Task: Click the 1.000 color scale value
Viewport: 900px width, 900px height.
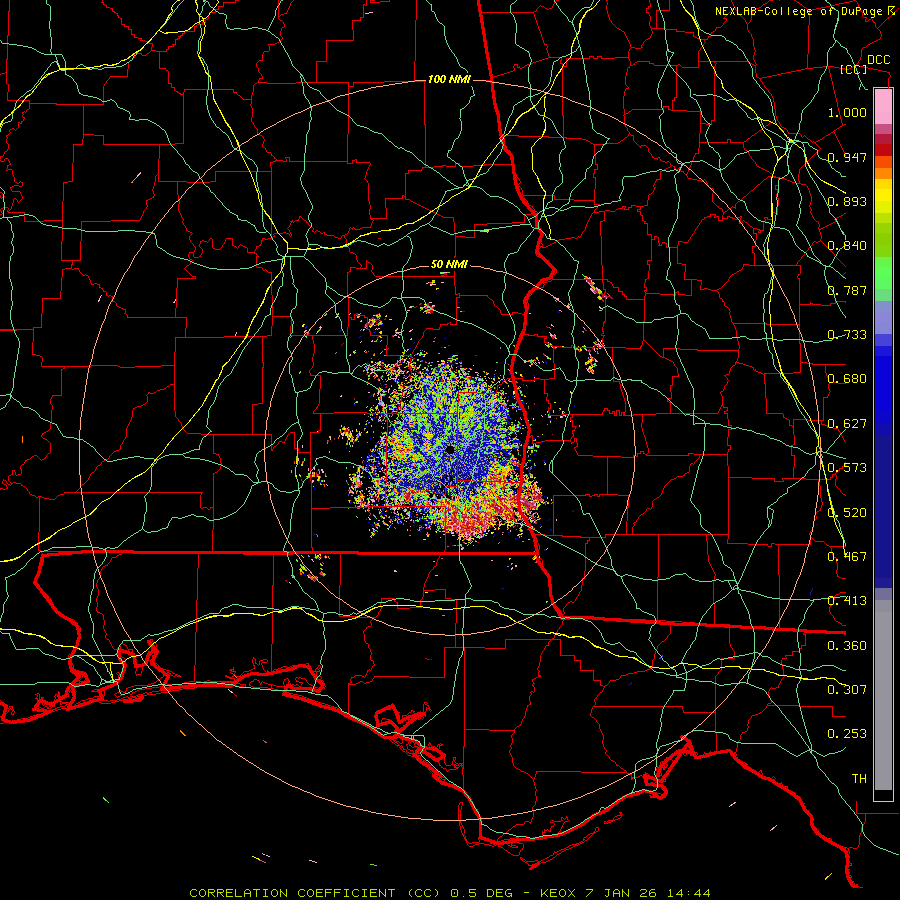Action: pyautogui.click(x=847, y=112)
